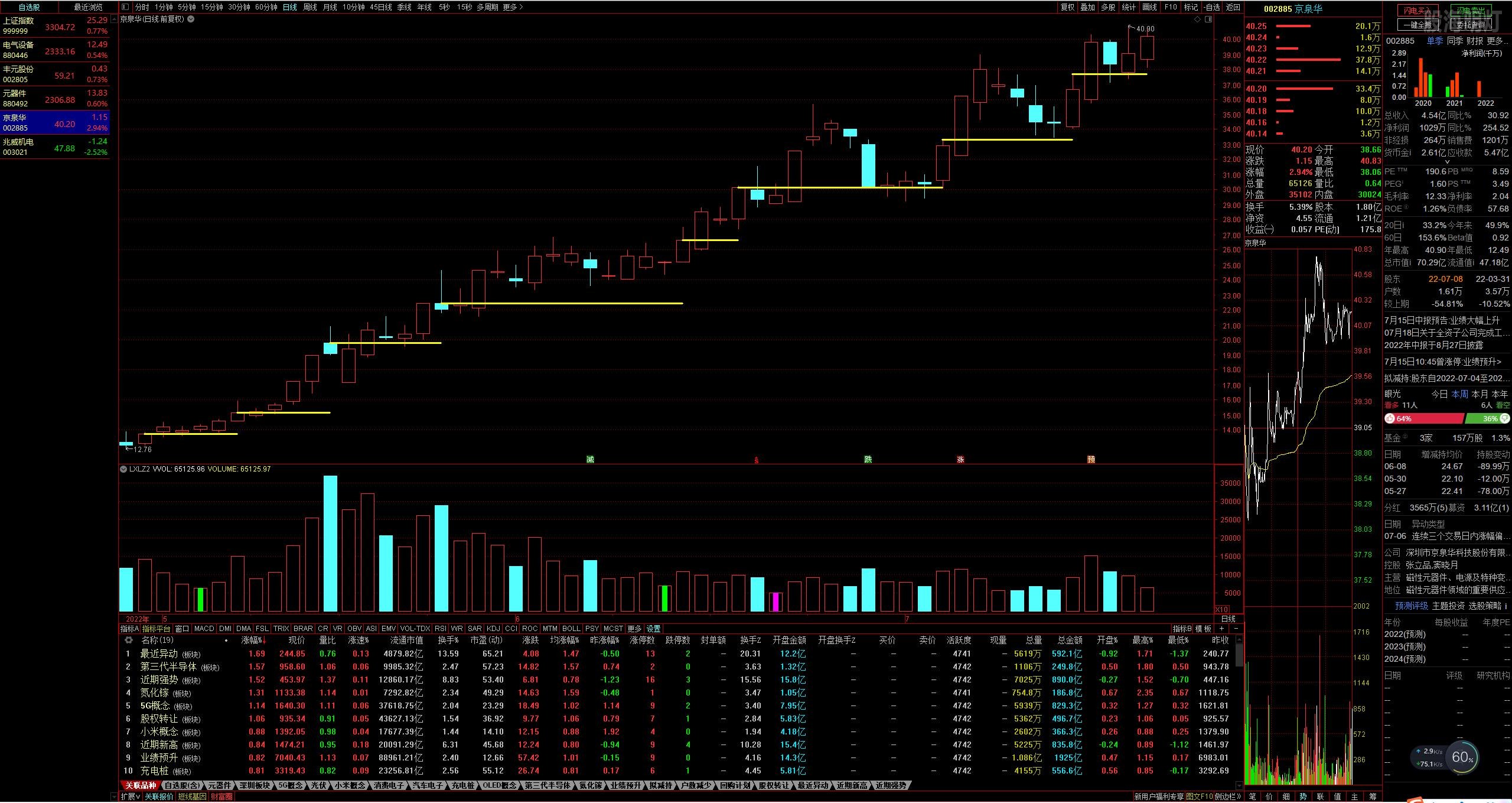This screenshot has width=1512, height=803.
Task: Open the 叠加 overlay menu
Action: click(x=1087, y=7)
